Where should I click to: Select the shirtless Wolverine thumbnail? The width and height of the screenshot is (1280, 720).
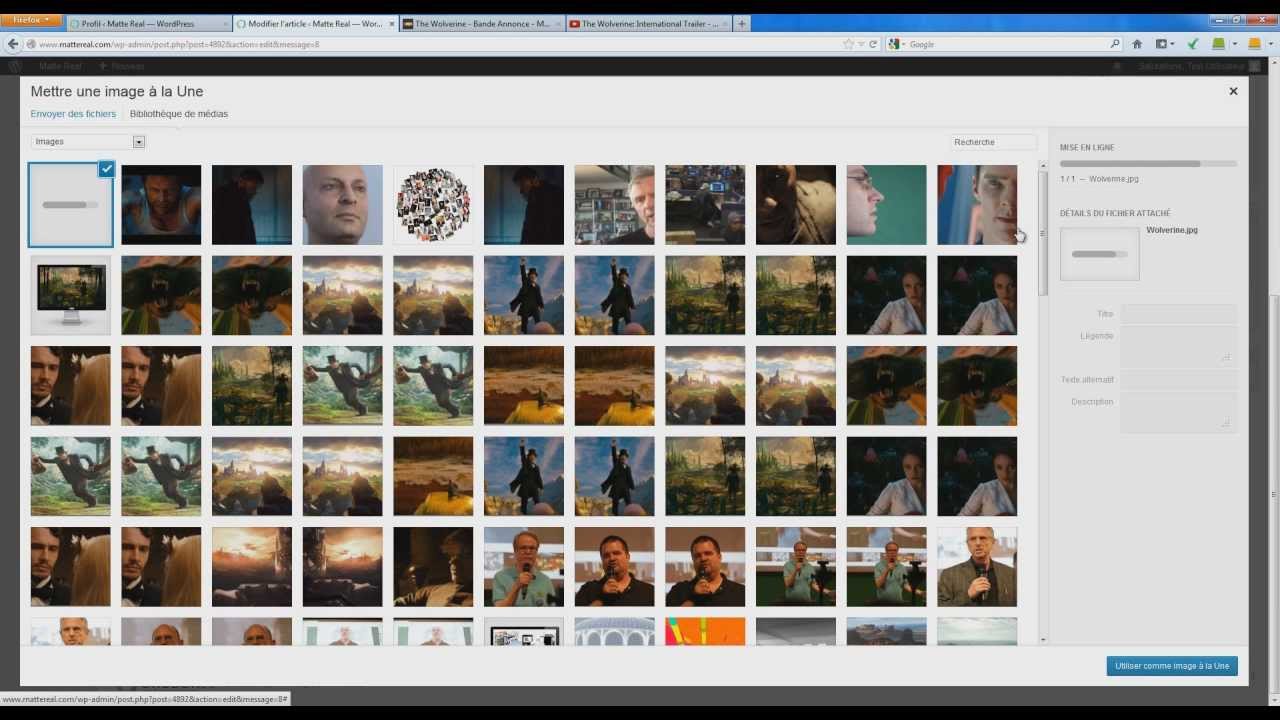click(161, 205)
